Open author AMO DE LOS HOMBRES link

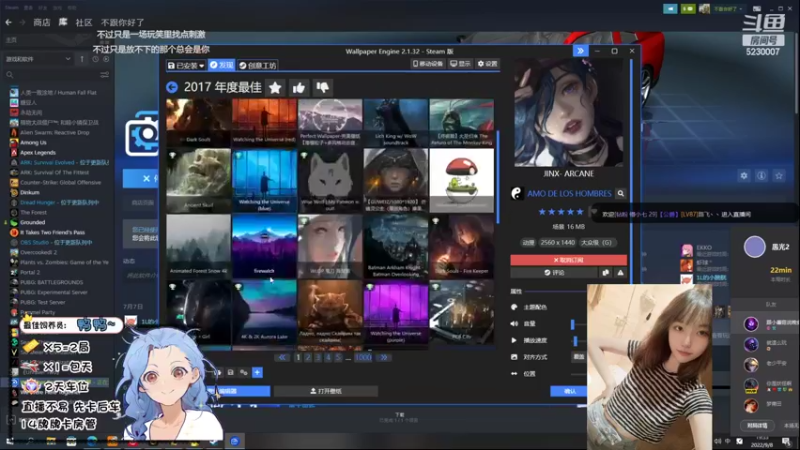click(569, 193)
